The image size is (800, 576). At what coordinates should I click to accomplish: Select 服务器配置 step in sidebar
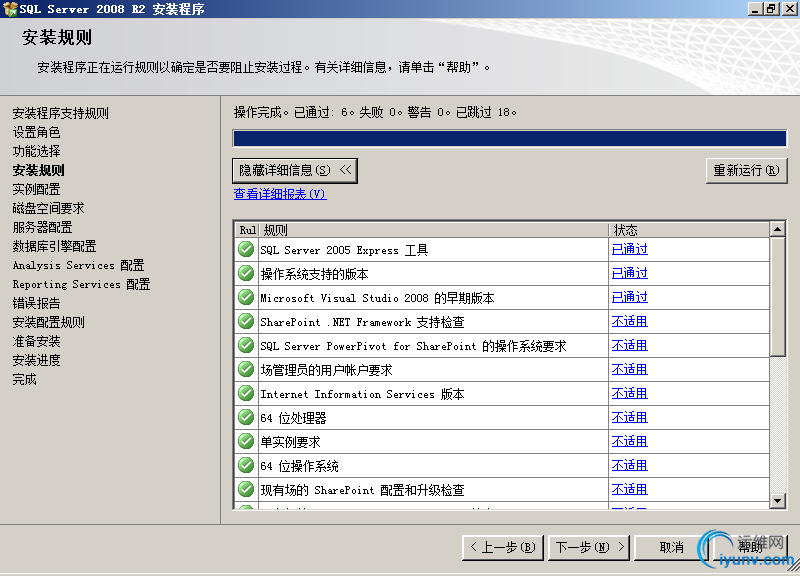pyautogui.click(x=42, y=227)
